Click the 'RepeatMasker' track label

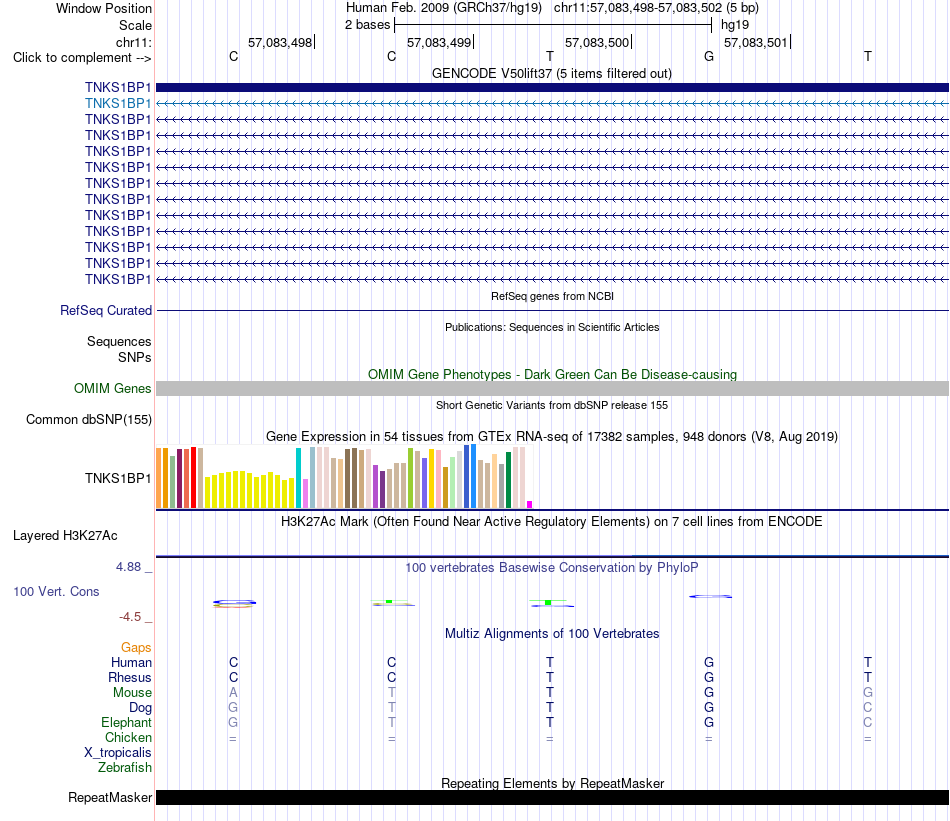tap(110, 797)
